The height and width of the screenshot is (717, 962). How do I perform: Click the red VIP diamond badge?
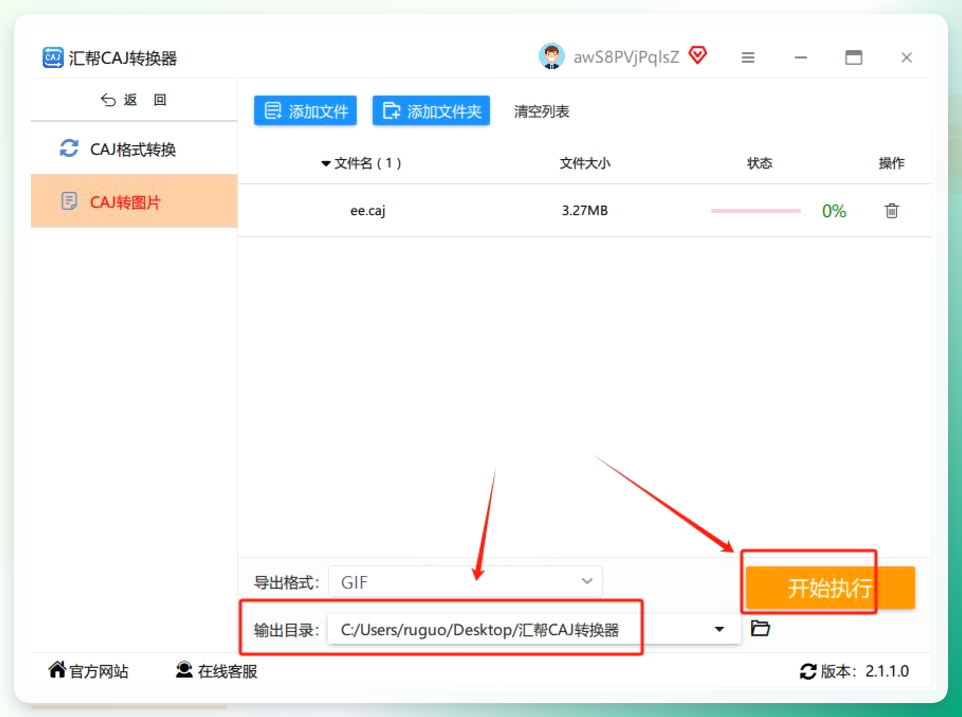coord(698,55)
